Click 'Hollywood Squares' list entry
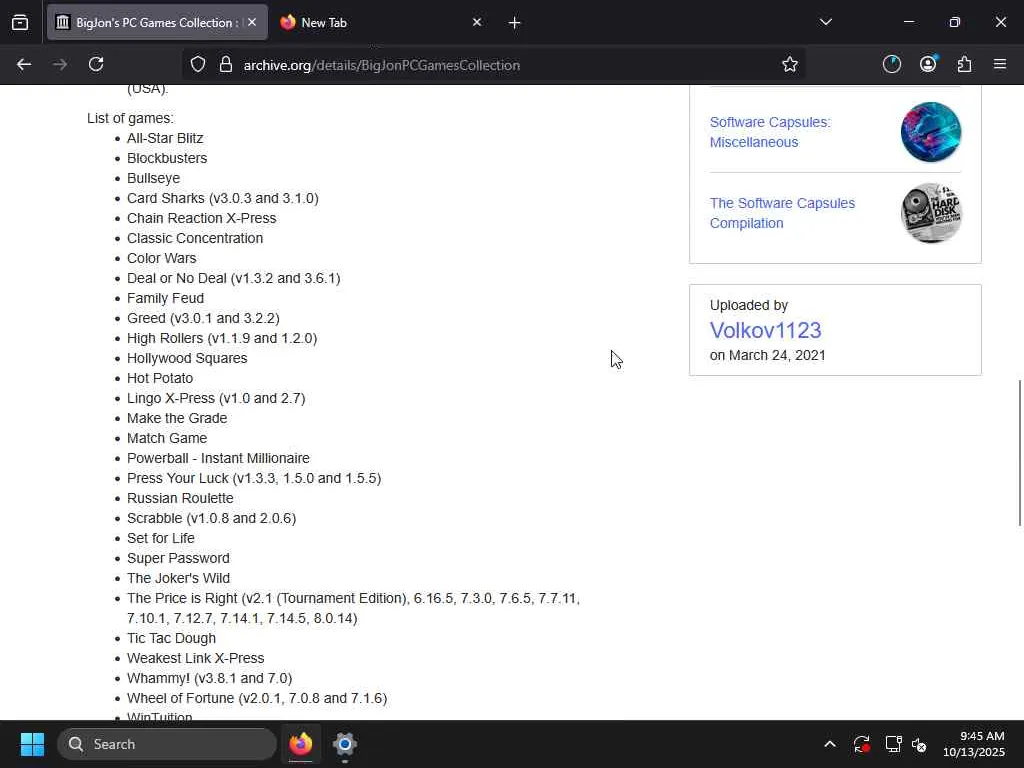Image resolution: width=1024 pixels, height=768 pixels. [x=187, y=358]
